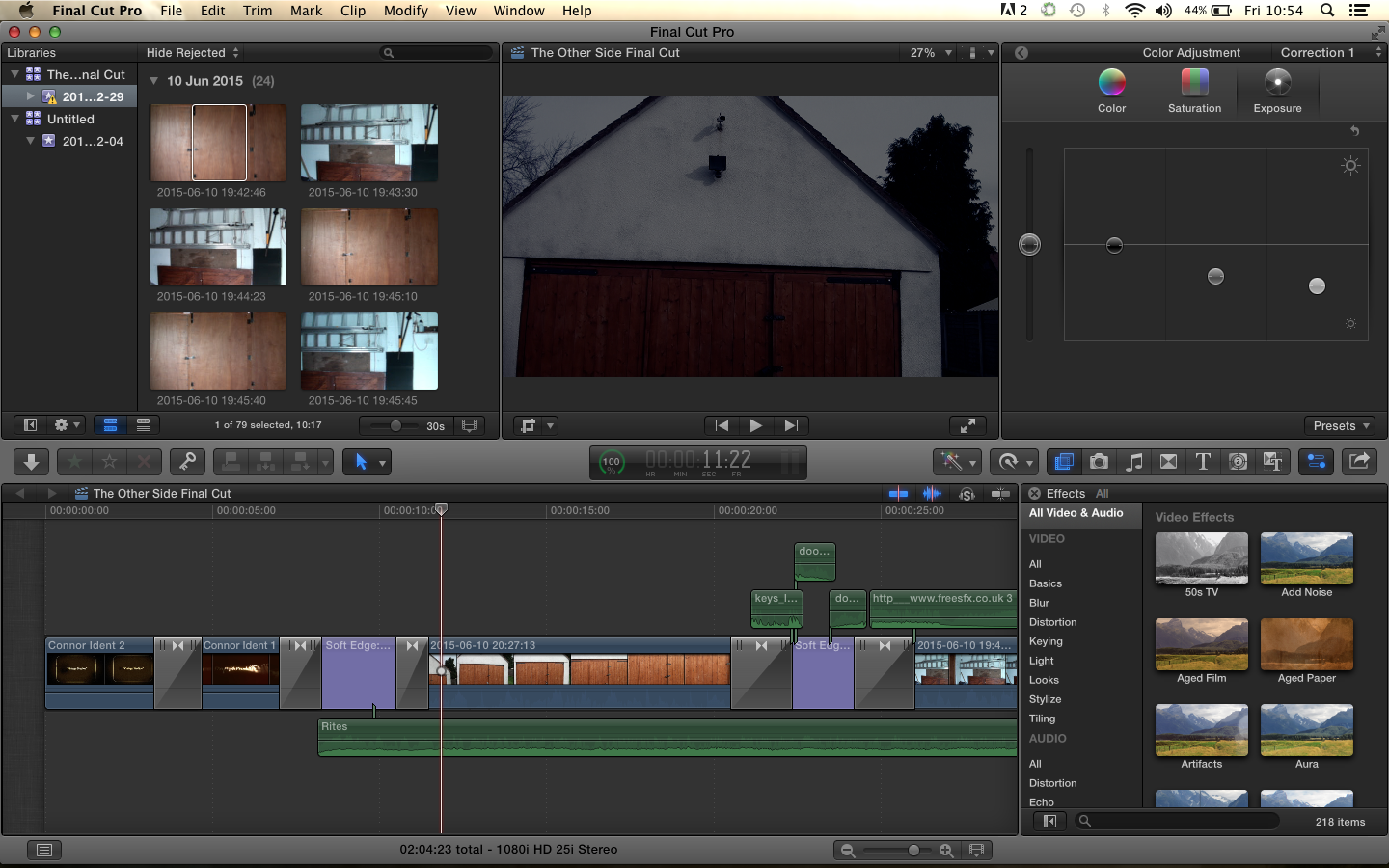Viewport: 1389px width, 868px height.
Task: Open the Presets menu
Action: [1340, 425]
